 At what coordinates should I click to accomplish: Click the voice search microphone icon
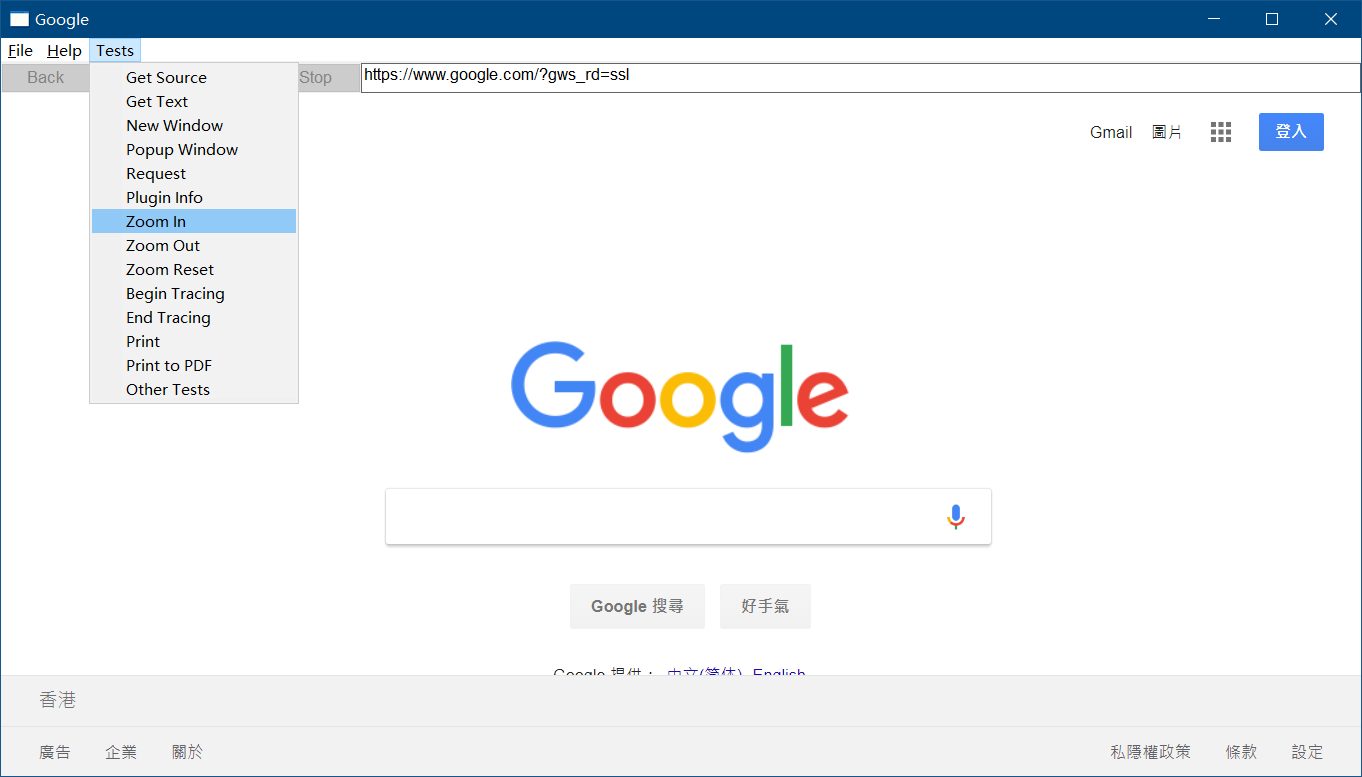(955, 516)
